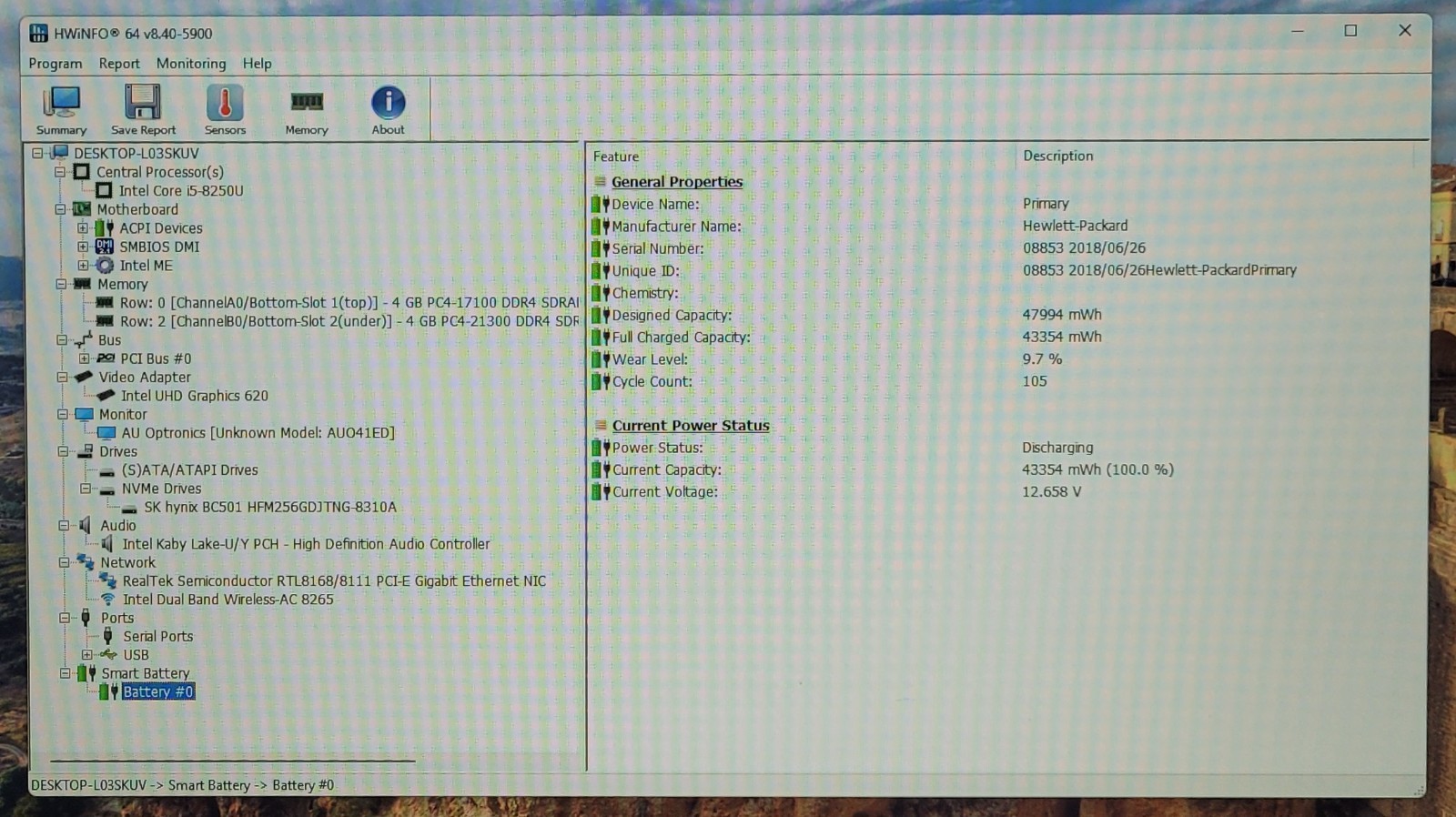Expand the USB node
This screenshot has width=1456, height=817.
click(x=86, y=654)
